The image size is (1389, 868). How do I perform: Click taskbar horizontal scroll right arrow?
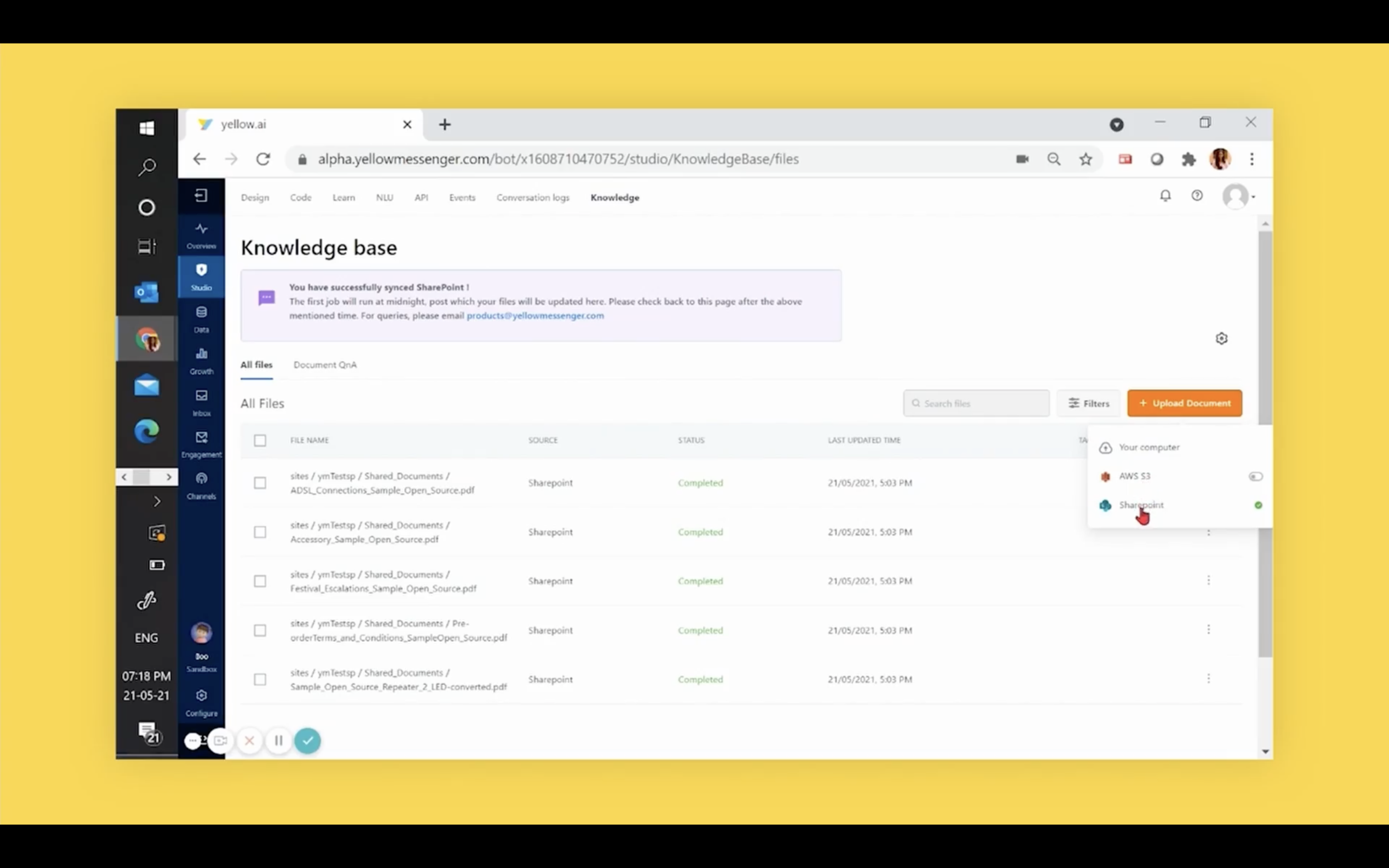(169, 477)
